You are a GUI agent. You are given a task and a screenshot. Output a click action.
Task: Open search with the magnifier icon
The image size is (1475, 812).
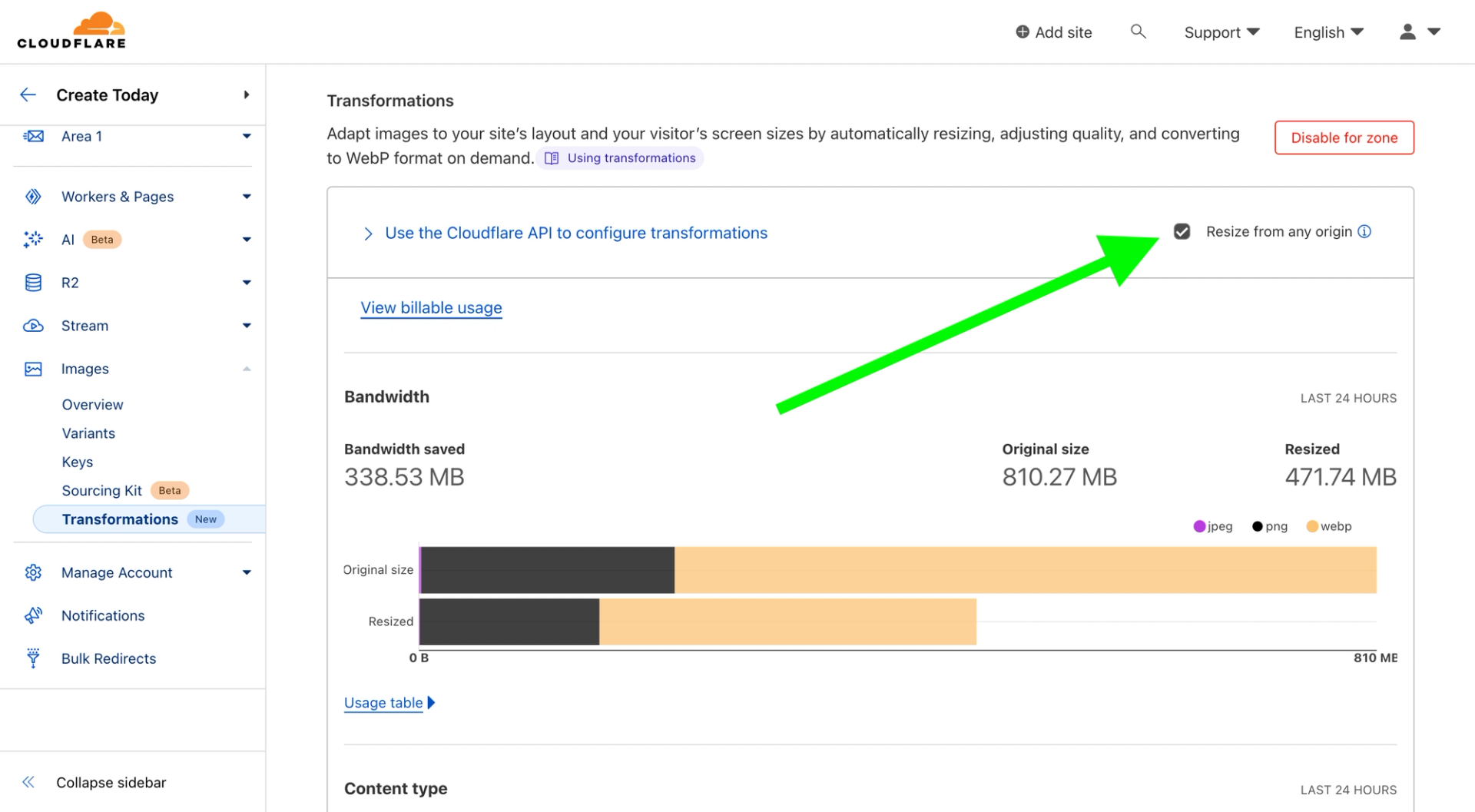click(x=1139, y=31)
